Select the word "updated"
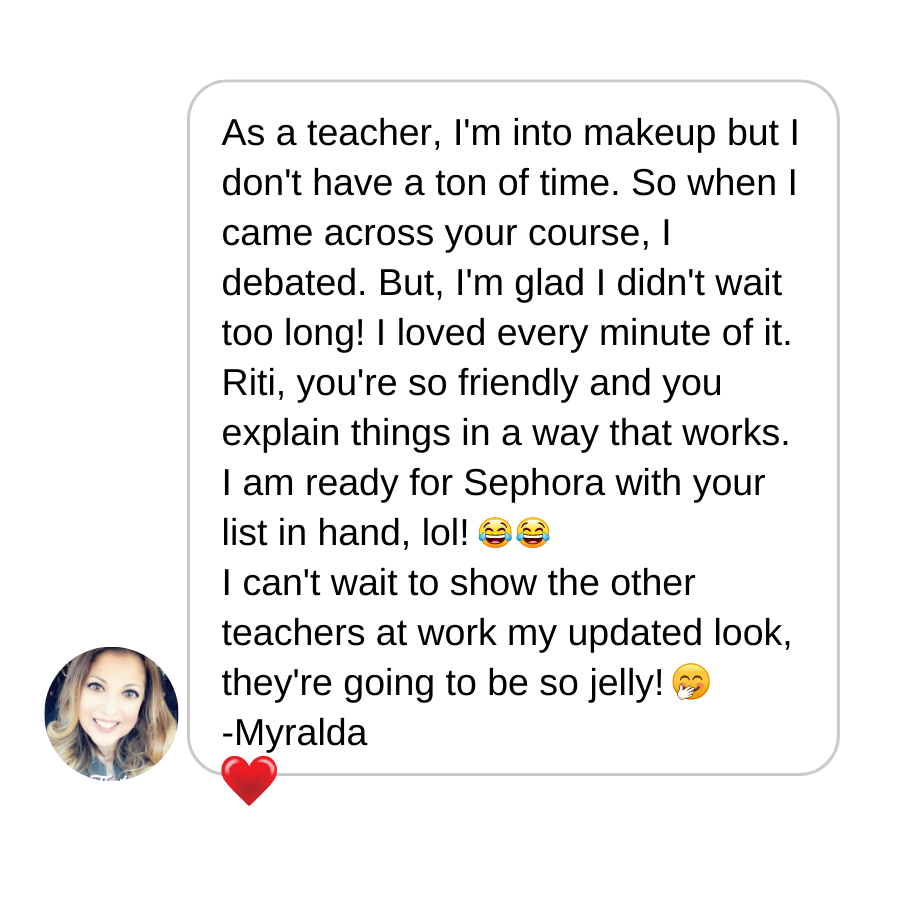900x900 pixels. (635, 633)
